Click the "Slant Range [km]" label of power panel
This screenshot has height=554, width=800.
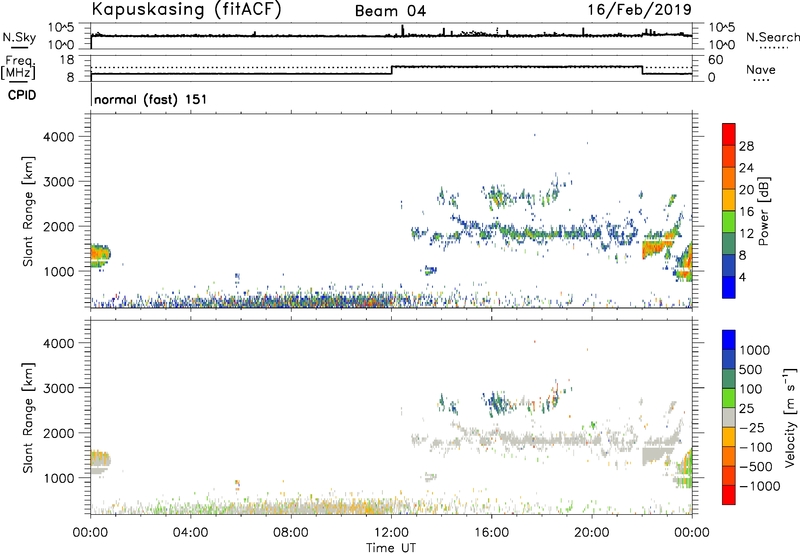tap(28, 211)
